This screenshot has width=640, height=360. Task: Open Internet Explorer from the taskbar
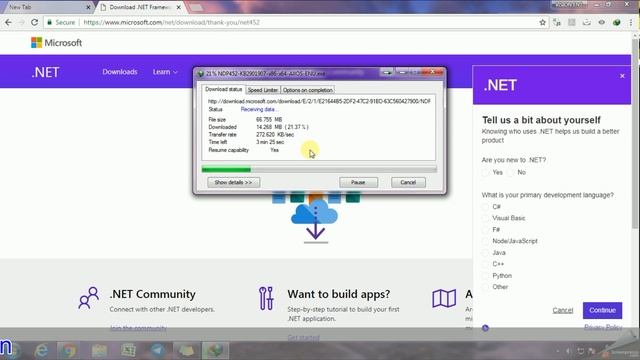pyautogui.click(x=41, y=350)
